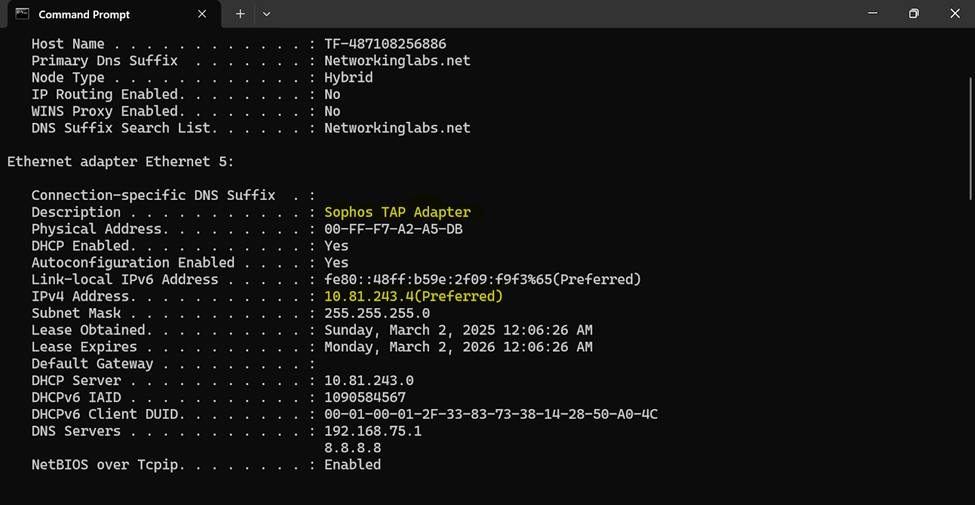Click the Command Prompt tab icon
The width and height of the screenshot is (975, 505).
pos(22,14)
